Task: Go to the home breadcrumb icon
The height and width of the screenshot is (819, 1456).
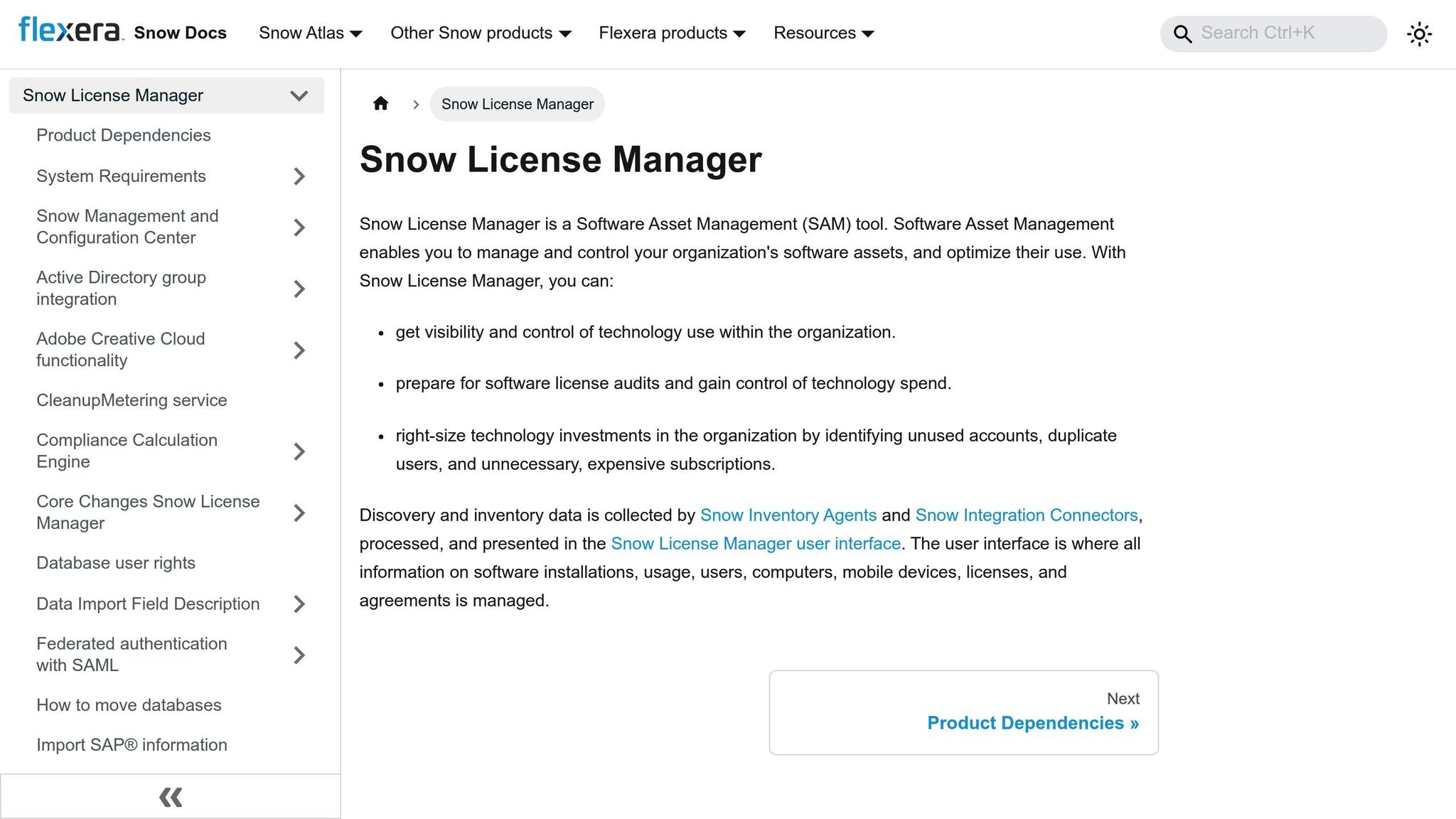Action: 380,104
